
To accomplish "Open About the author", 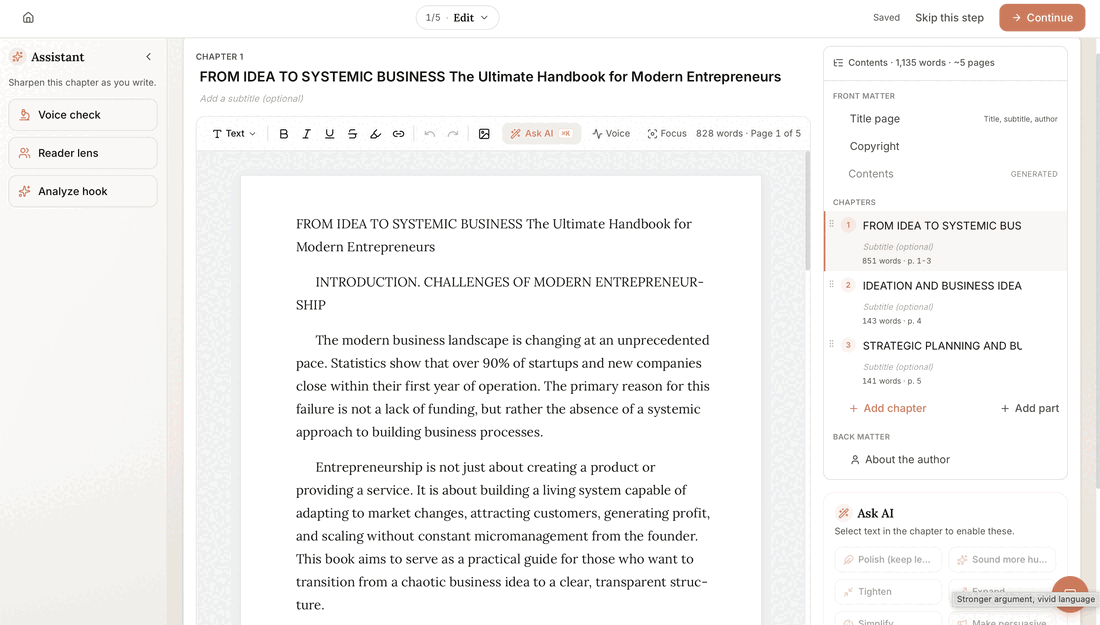I will tap(900, 459).
